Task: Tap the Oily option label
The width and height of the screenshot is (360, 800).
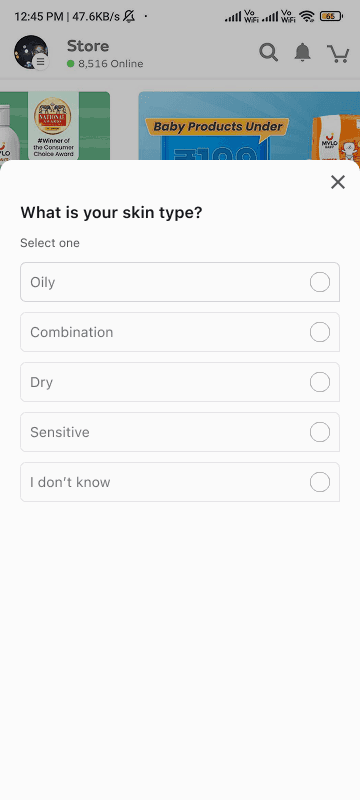Action: [x=42, y=282]
